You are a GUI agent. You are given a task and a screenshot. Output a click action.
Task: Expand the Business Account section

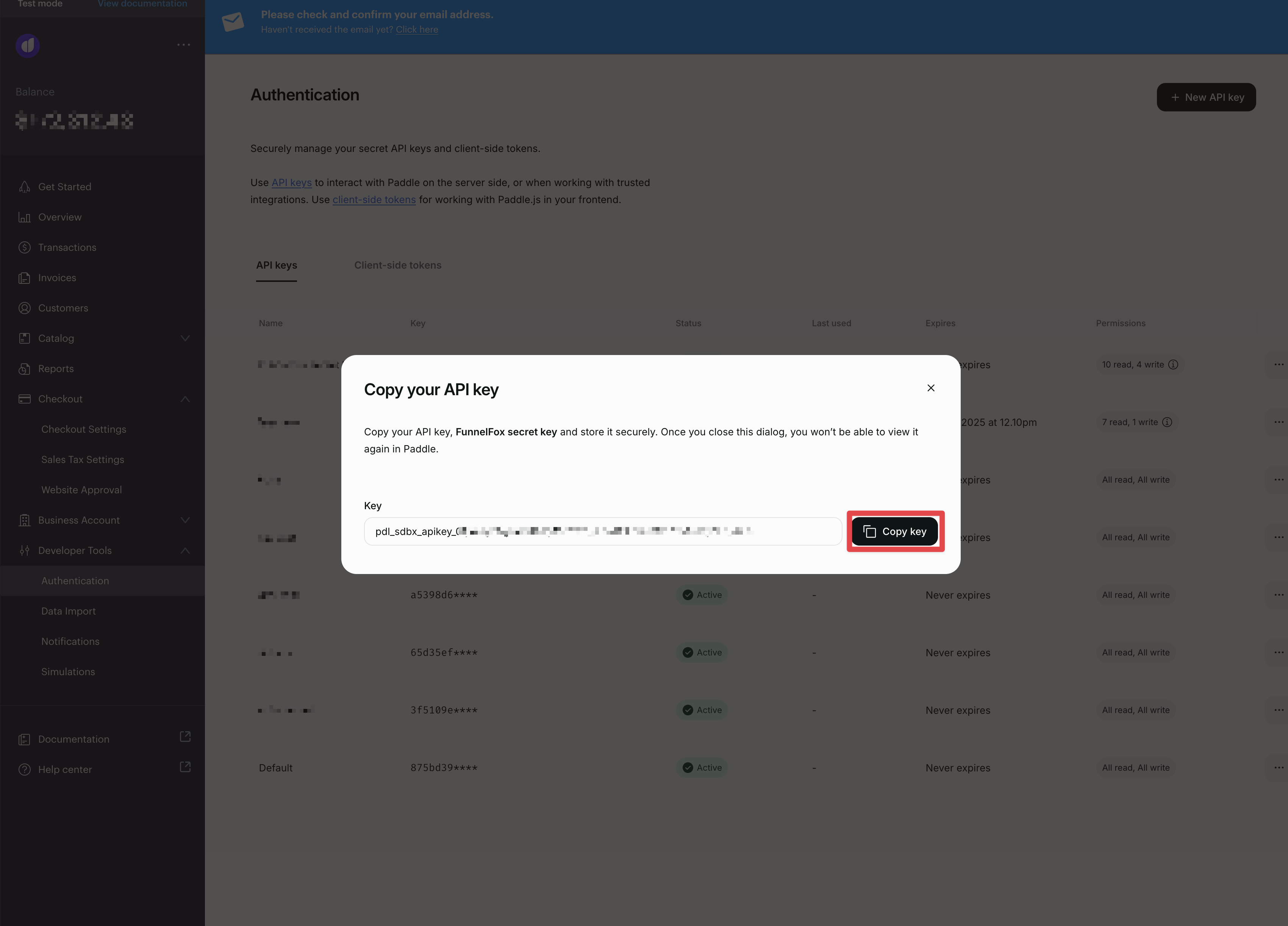click(x=185, y=520)
